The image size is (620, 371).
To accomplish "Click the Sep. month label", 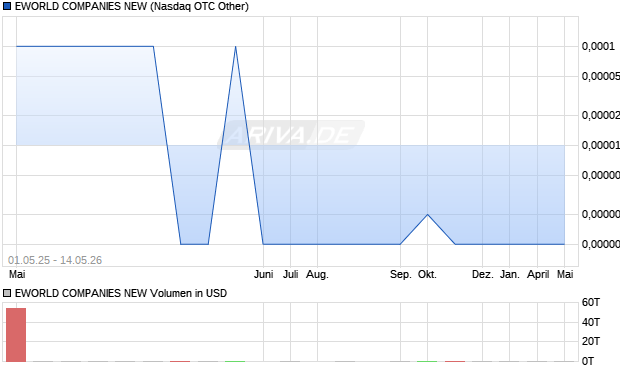I will click(x=401, y=274).
